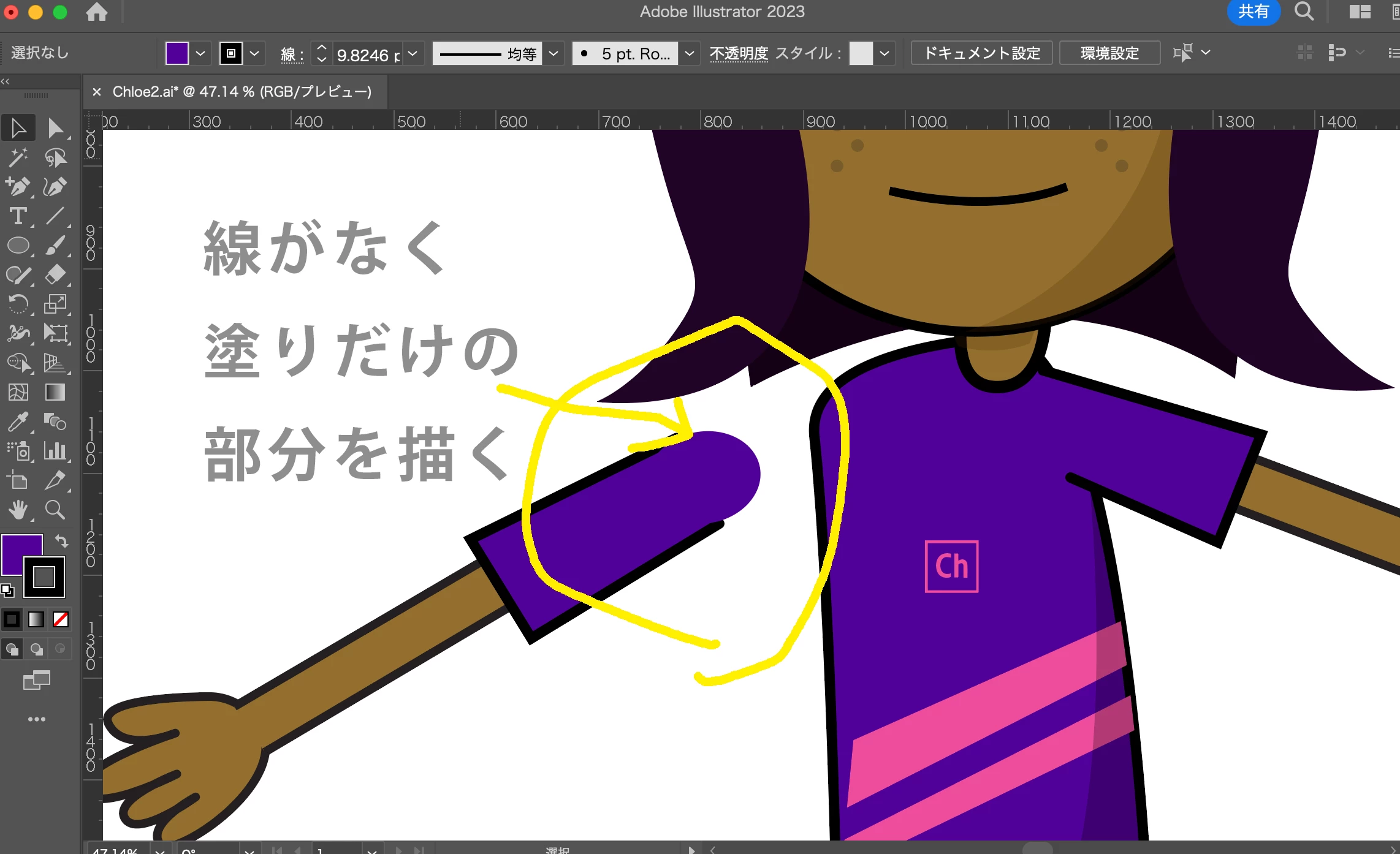
Task: Click the 環境設定 button
Action: click(1109, 53)
